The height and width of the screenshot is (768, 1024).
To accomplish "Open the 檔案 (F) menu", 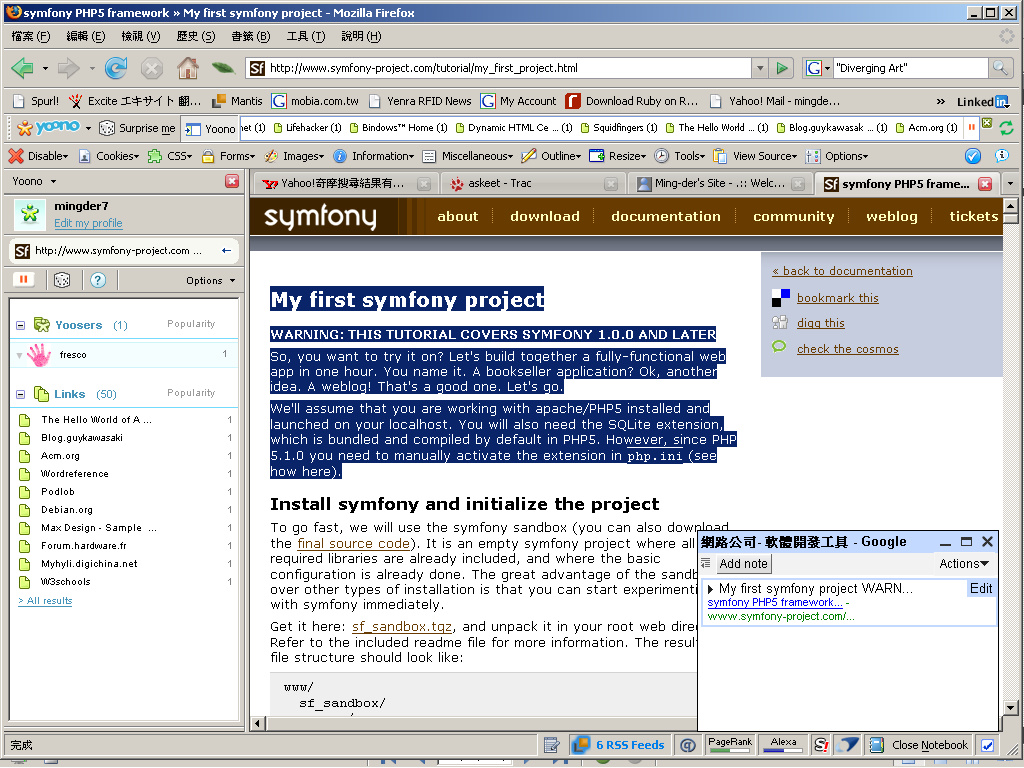I will coord(31,37).
